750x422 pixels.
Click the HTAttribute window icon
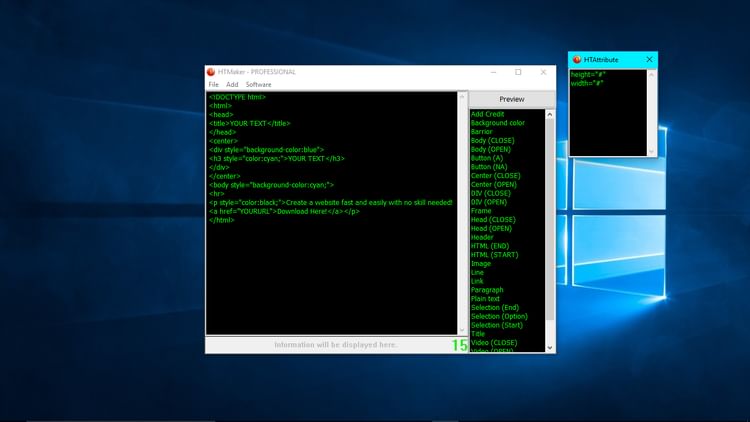point(576,60)
